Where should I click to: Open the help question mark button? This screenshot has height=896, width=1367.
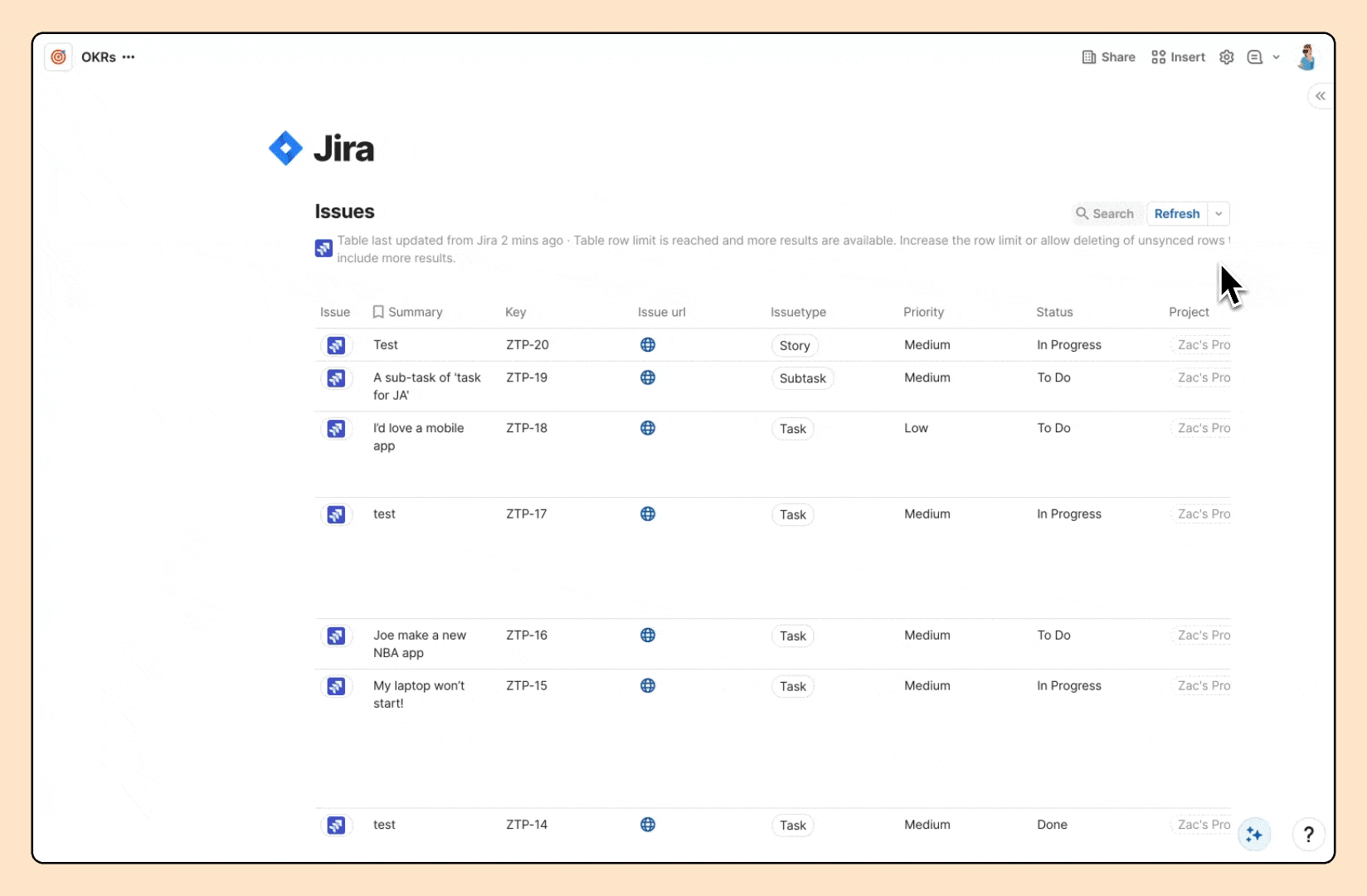point(1308,834)
